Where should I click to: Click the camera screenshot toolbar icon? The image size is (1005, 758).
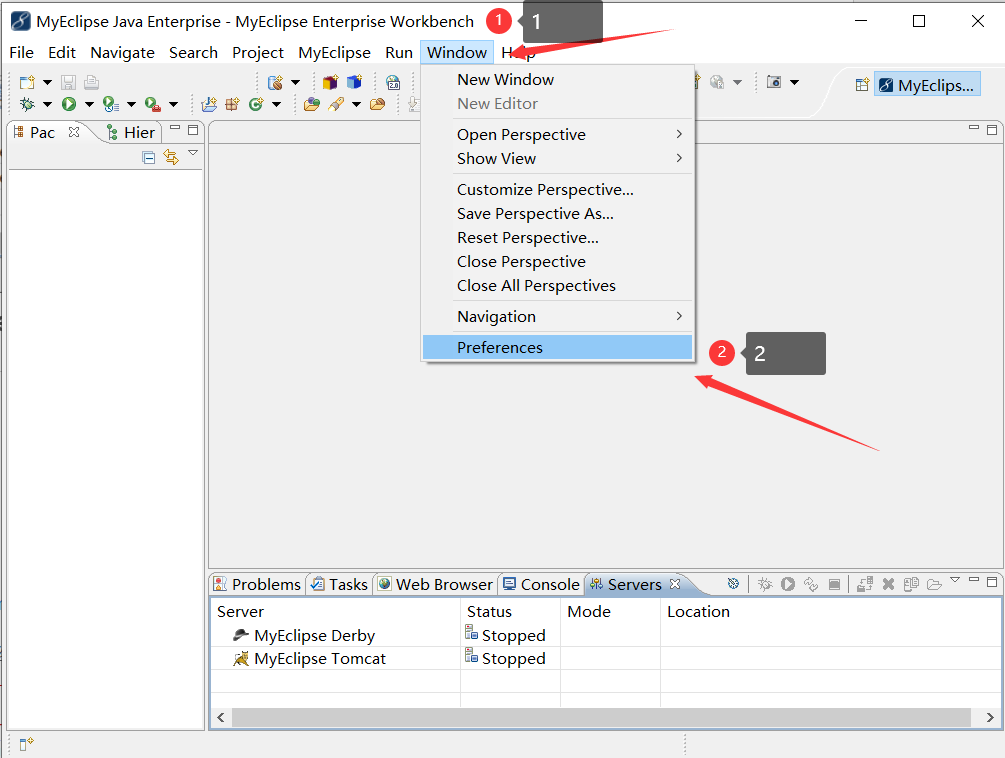click(774, 82)
